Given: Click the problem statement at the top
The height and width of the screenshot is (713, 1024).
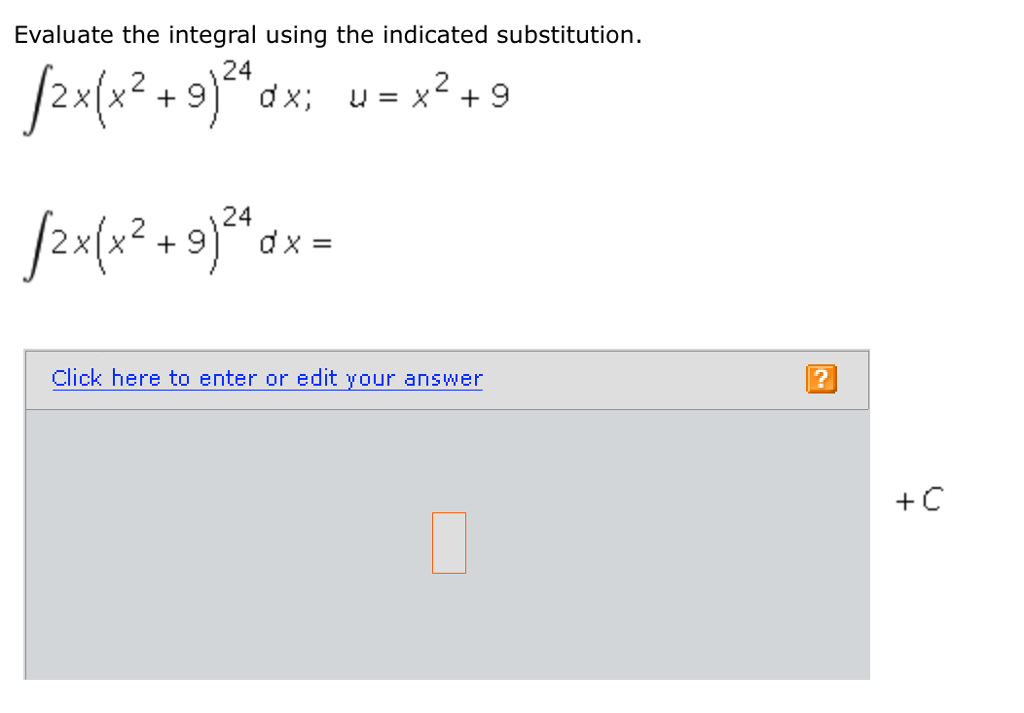Looking at the screenshot, I should [x=328, y=34].
